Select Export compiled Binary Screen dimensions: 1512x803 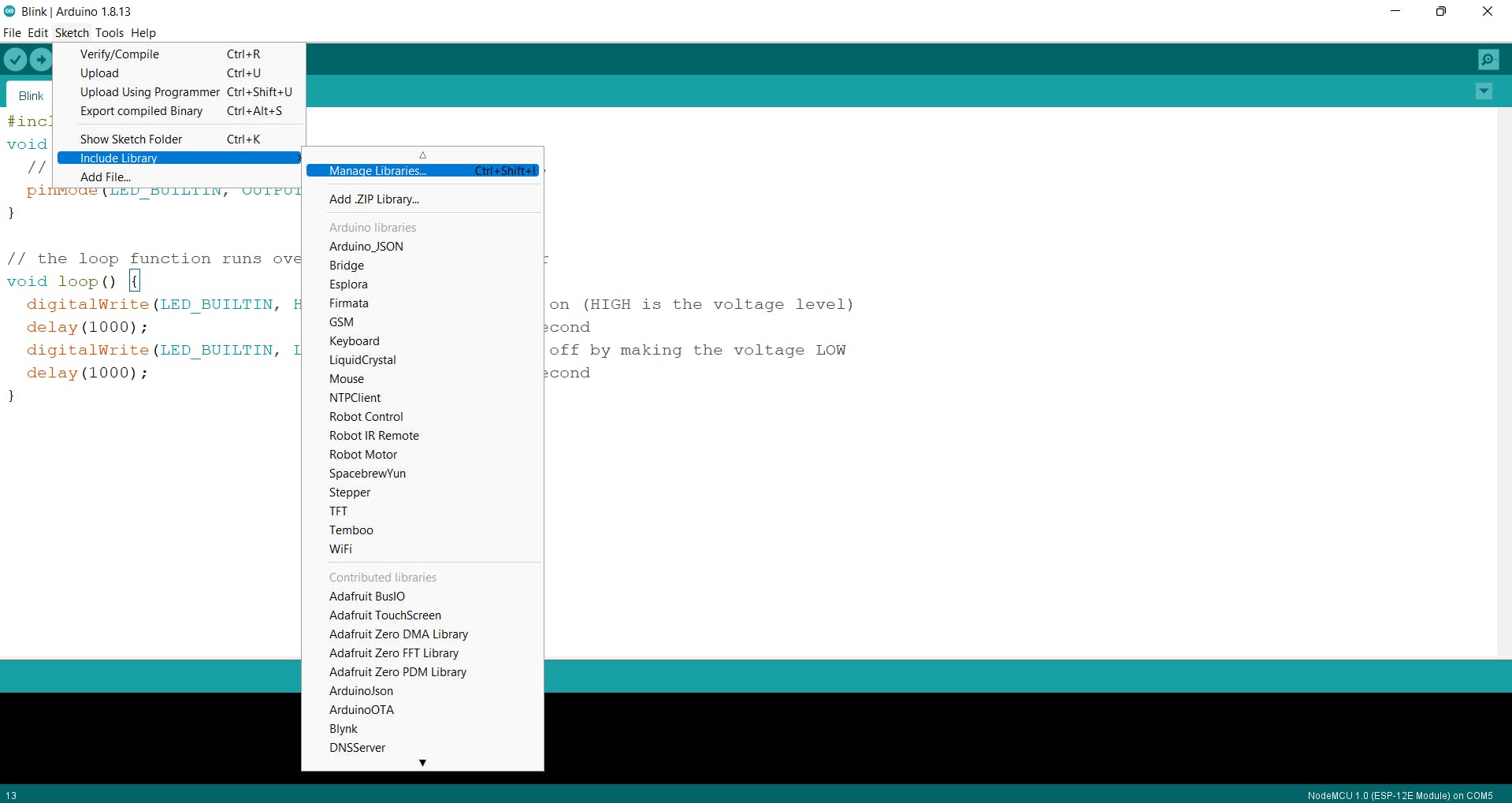pyautogui.click(x=179, y=111)
